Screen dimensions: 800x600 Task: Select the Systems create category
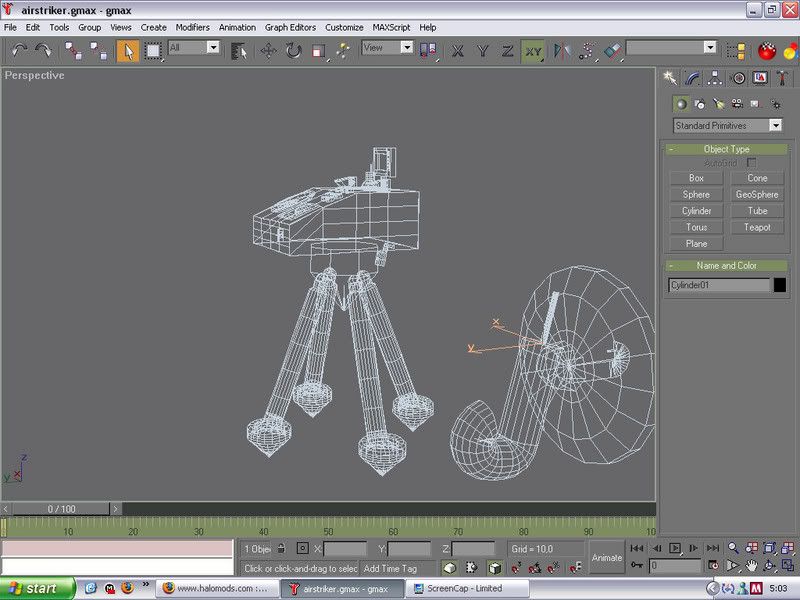[x=776, y=104]
